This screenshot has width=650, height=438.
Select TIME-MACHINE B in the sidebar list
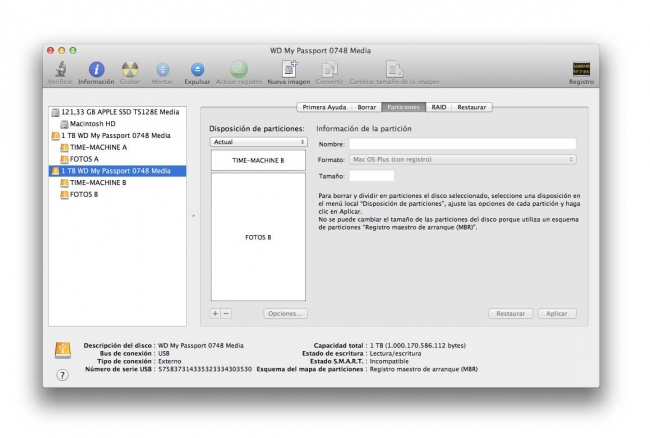click(x=118, y=183)
